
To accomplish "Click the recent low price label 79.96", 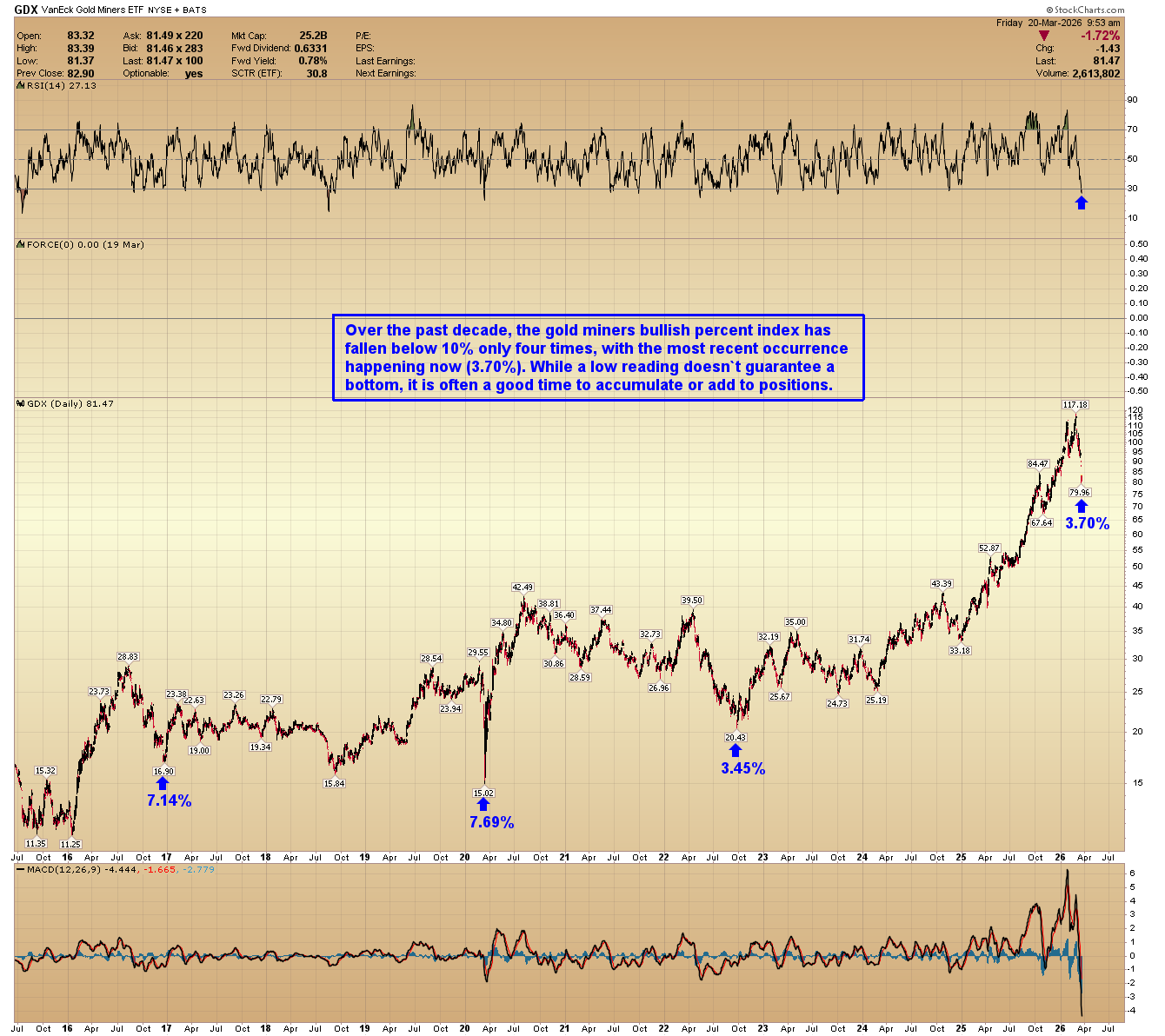I will 1080,492.
